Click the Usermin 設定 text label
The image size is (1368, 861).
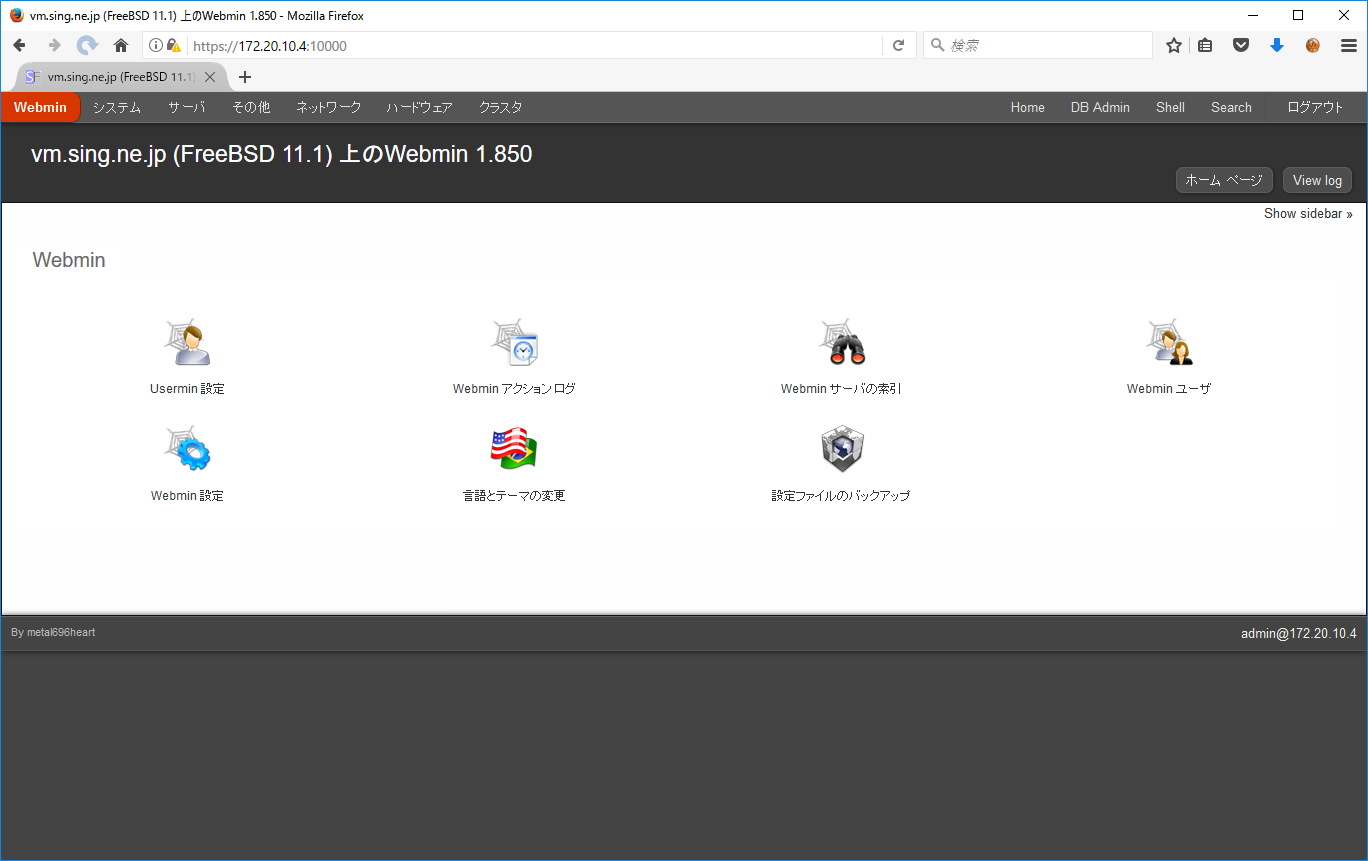click(187, 389)
